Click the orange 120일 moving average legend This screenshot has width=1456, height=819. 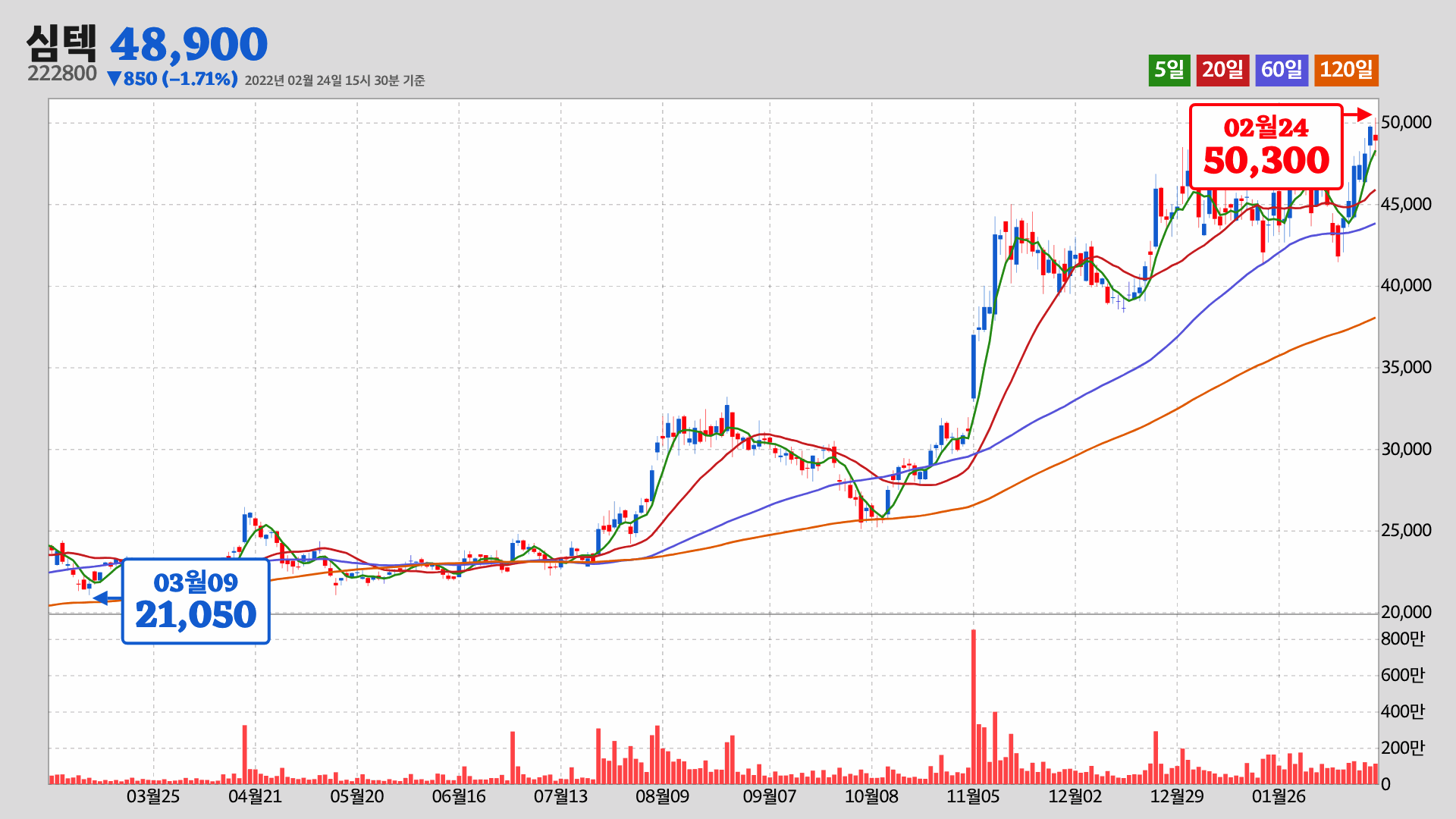1346,70
